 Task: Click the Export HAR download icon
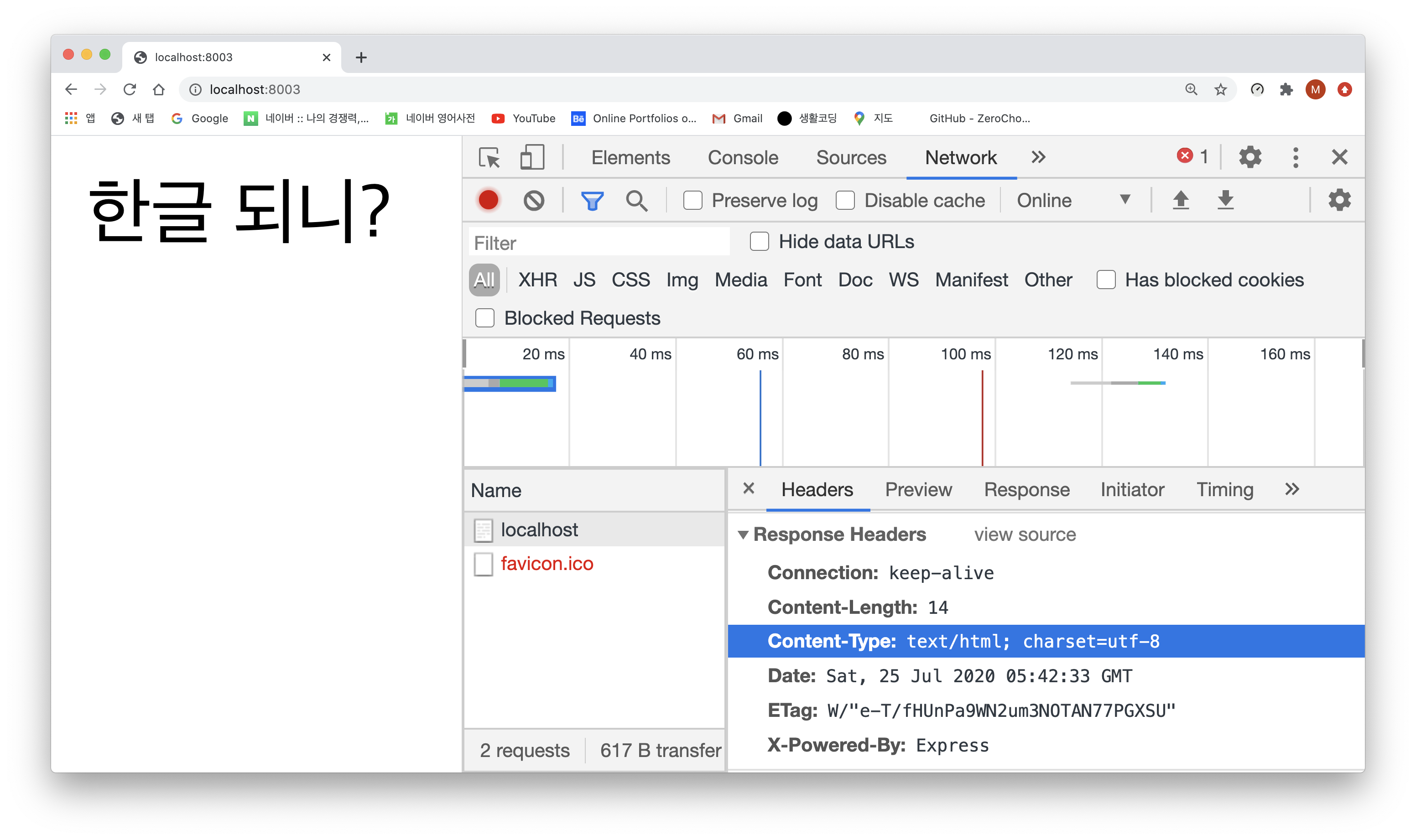coord(1225,200)
